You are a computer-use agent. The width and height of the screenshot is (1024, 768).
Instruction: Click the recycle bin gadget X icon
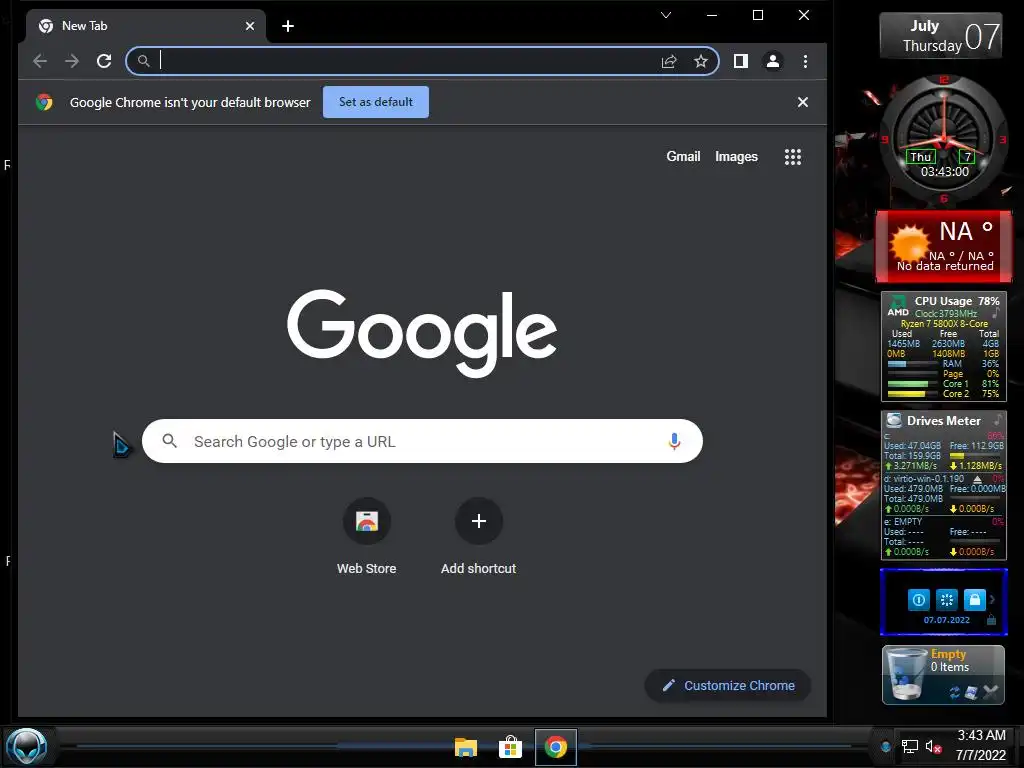coord(991,692)
